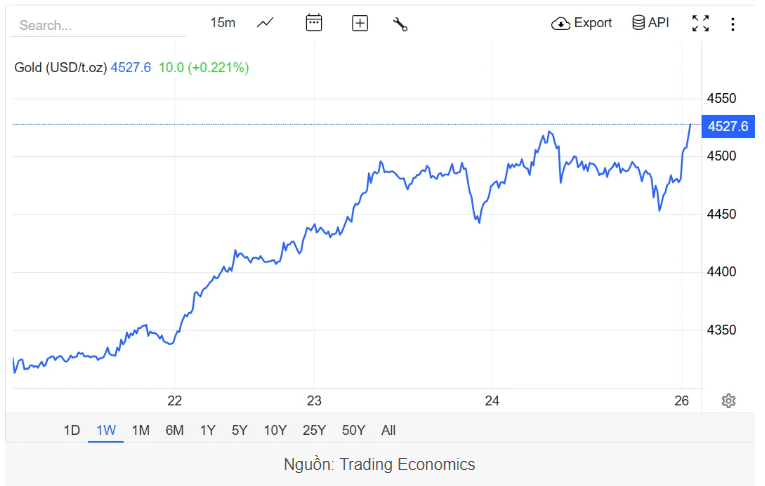Switch to 6M time range
This screenshot has height=486, width=765.
pos(174,430)
